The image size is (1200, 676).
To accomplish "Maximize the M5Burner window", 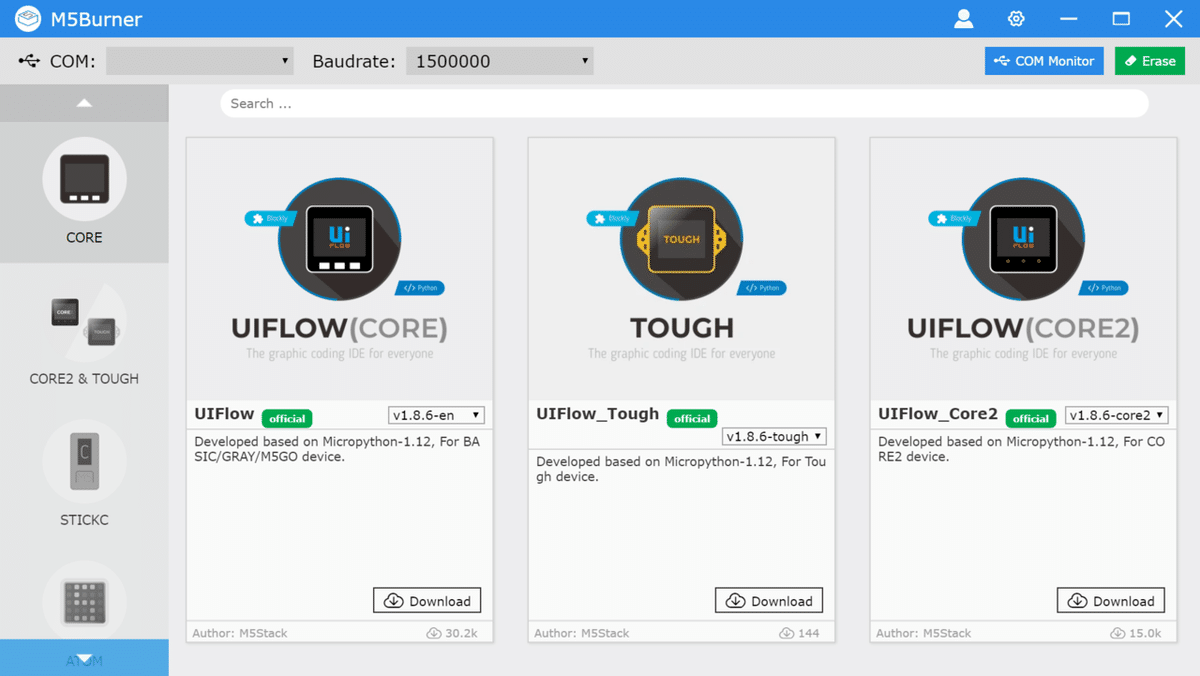I will [x=1121, y=18].
